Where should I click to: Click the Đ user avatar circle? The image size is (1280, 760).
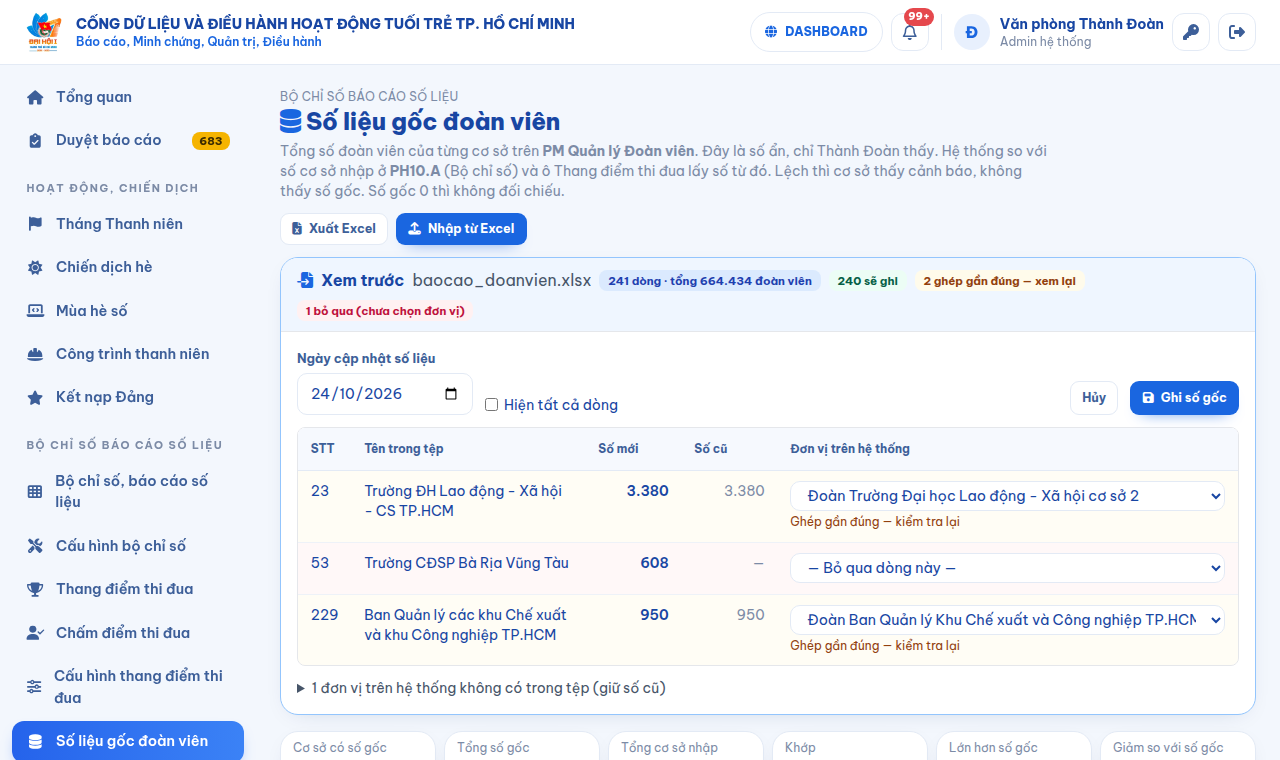coord(971,32)
